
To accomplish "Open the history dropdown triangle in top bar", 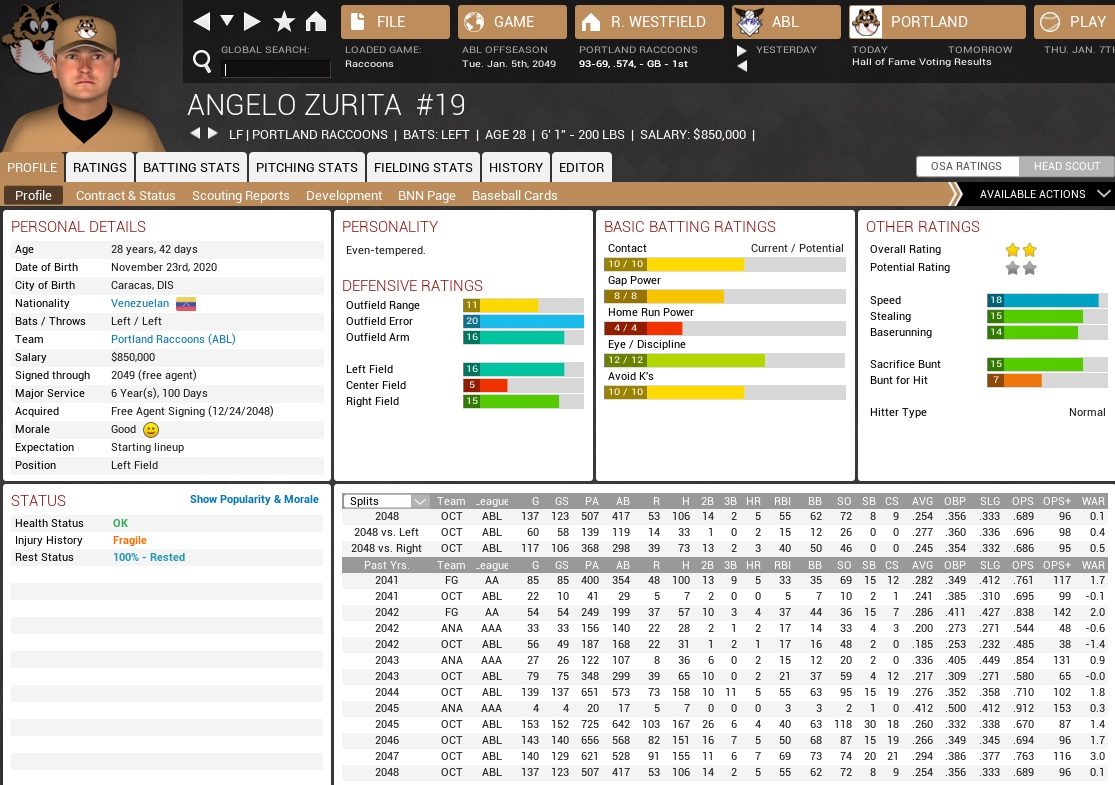I will 227,21.
